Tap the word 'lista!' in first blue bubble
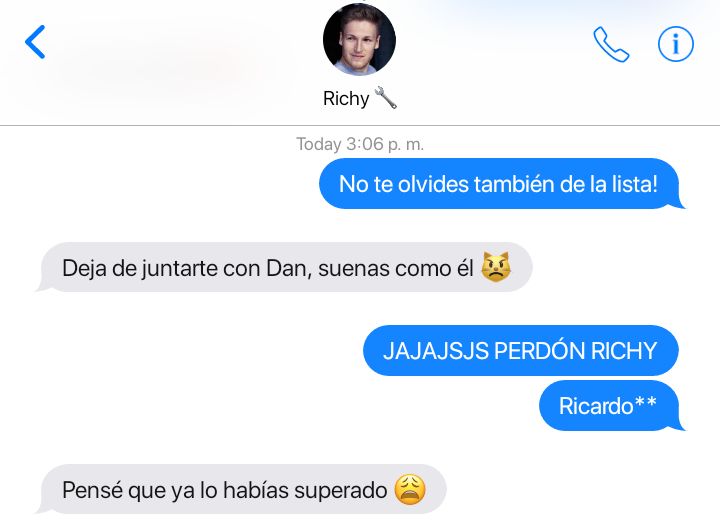 [635, 184]
